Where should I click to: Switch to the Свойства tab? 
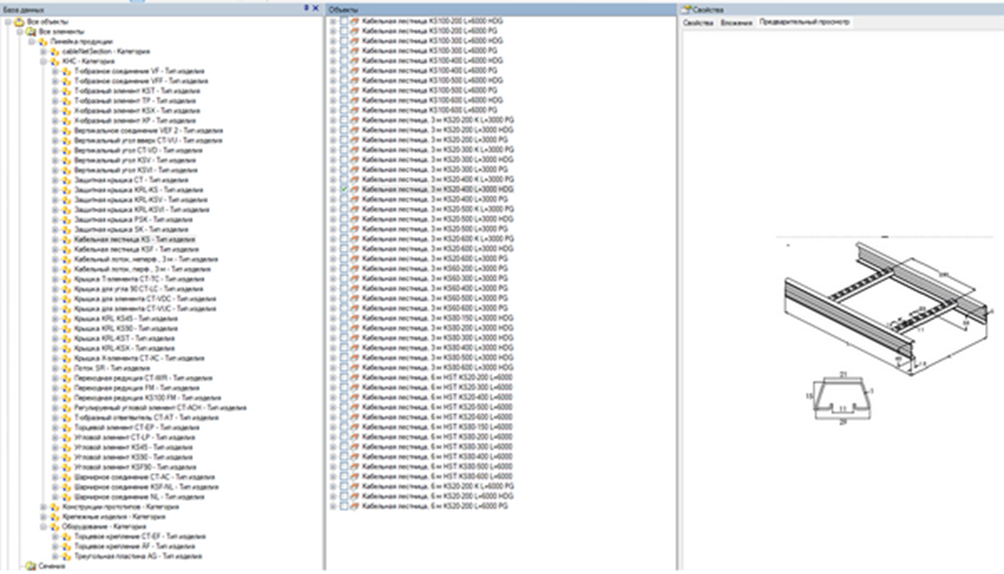pos(698,22)
